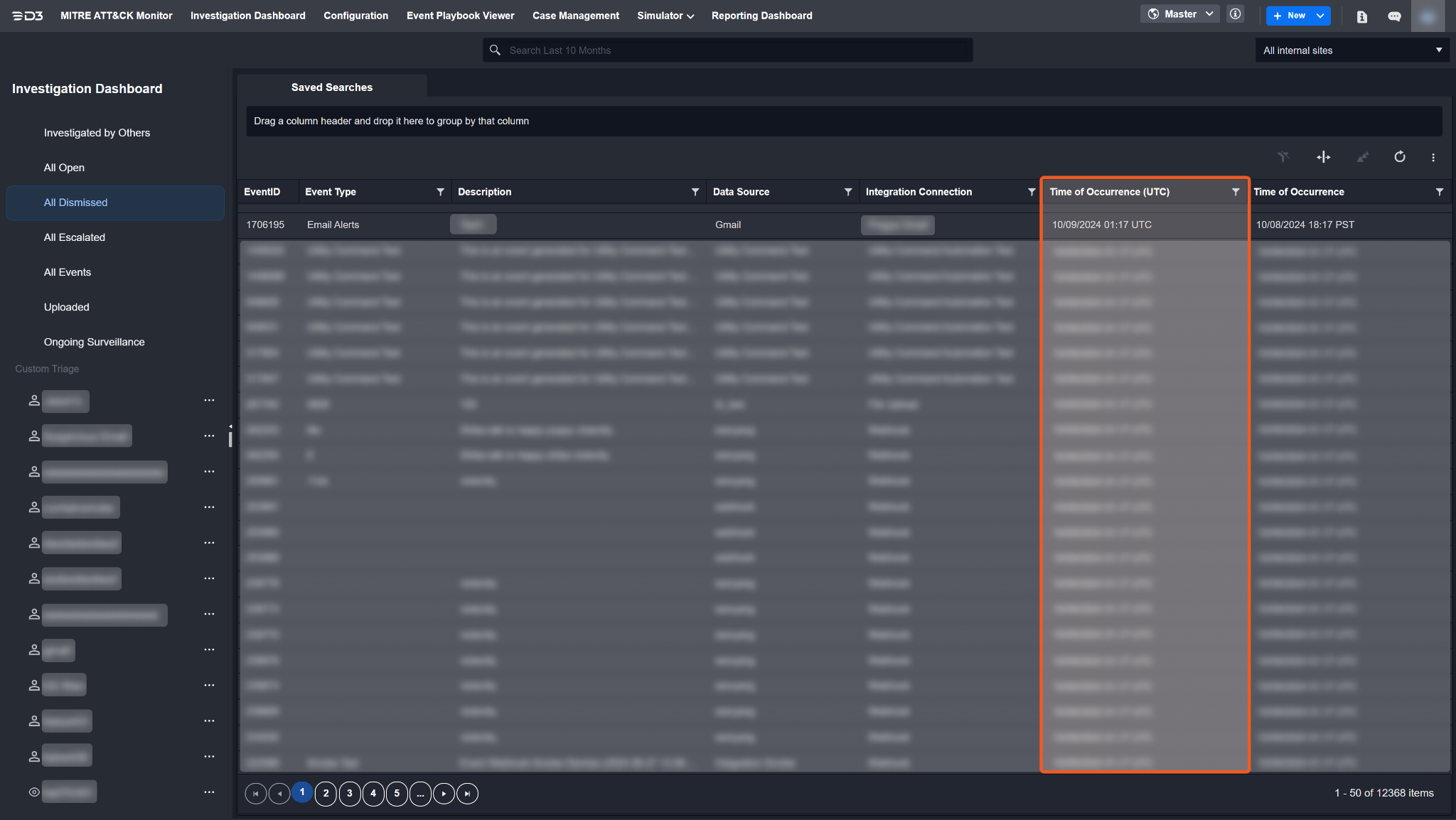Open the document info icon
This screenshot has height=820, width=1456.
pyautogui.click(x=1361, y=16)
